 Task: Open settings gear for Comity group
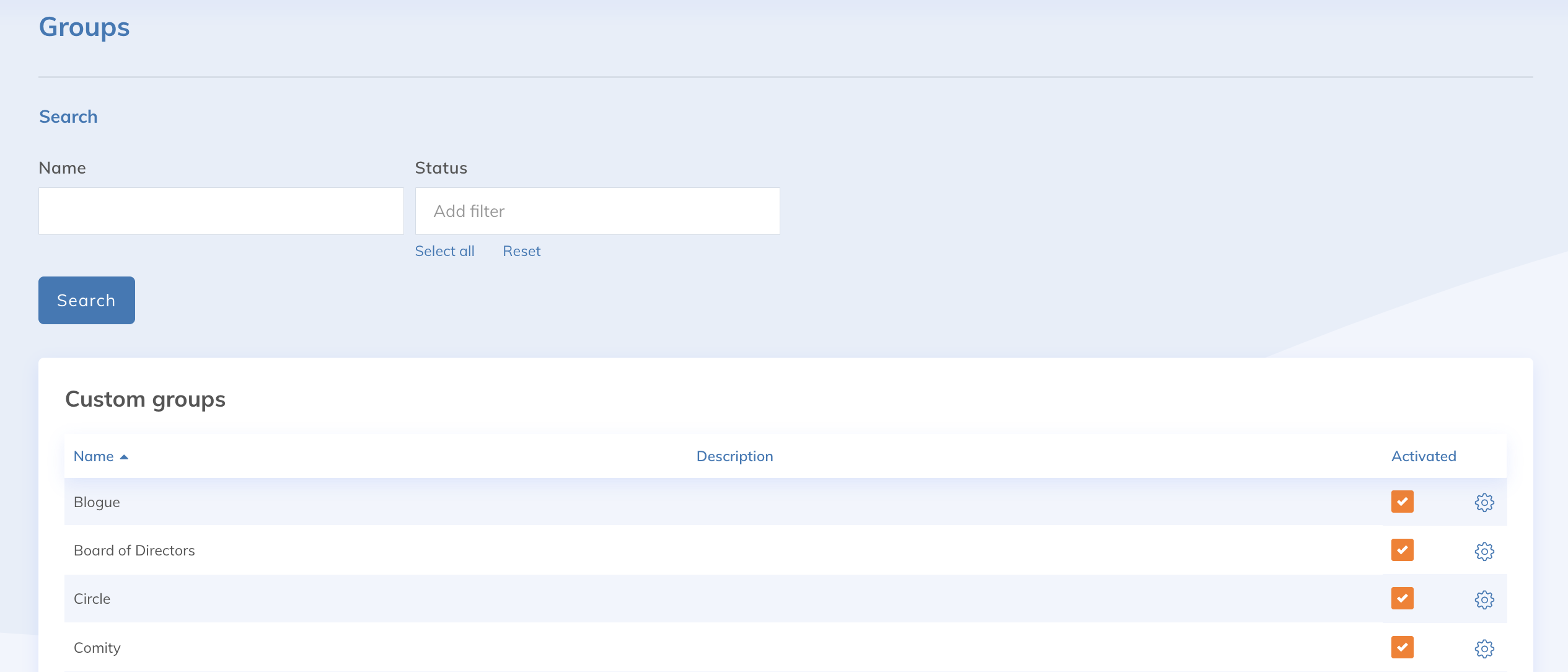click(x=1484, y=648)
